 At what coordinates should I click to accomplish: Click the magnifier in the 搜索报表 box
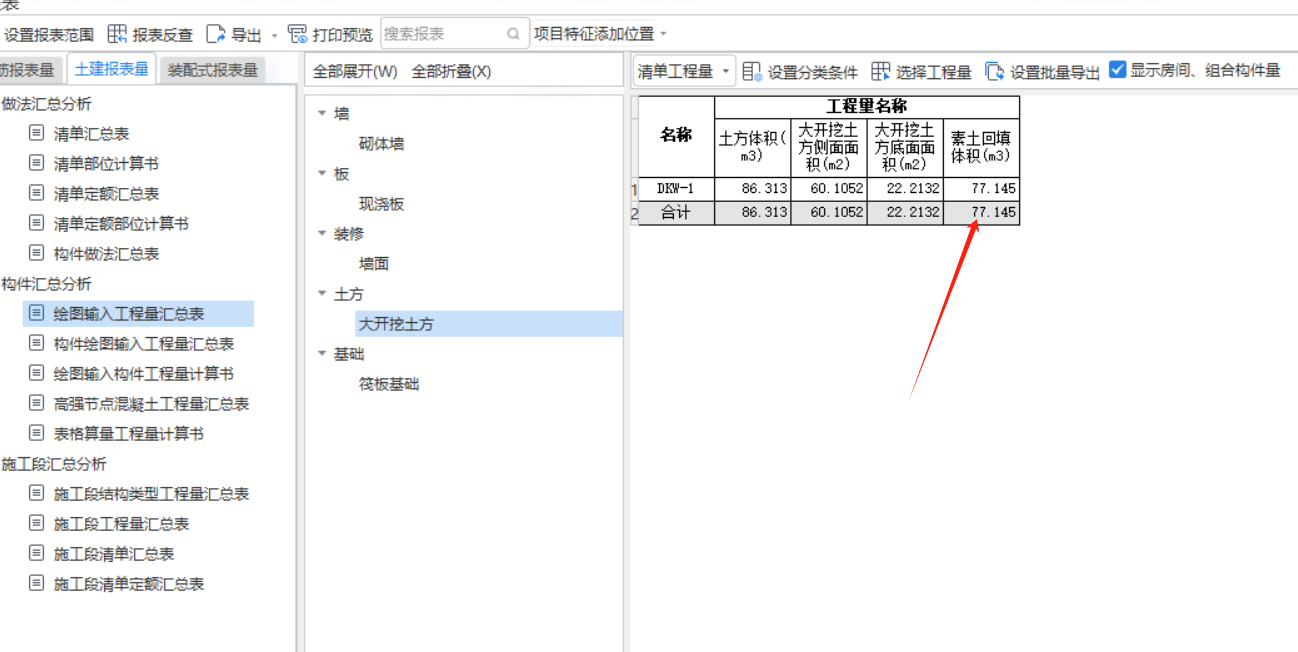click(511, 33)
